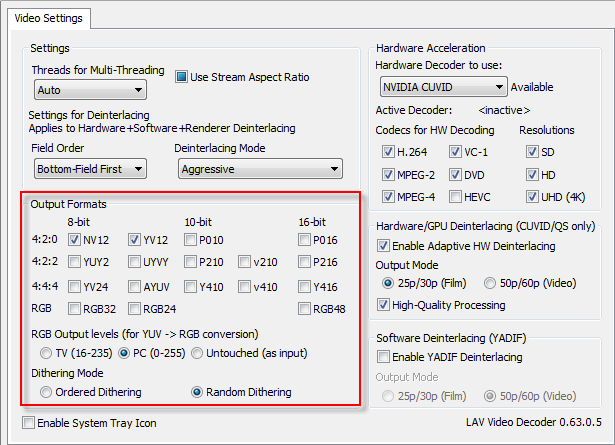Switch to the Video Settings tab
Viewport: 615px width, 445px height.
coord(49,18)
